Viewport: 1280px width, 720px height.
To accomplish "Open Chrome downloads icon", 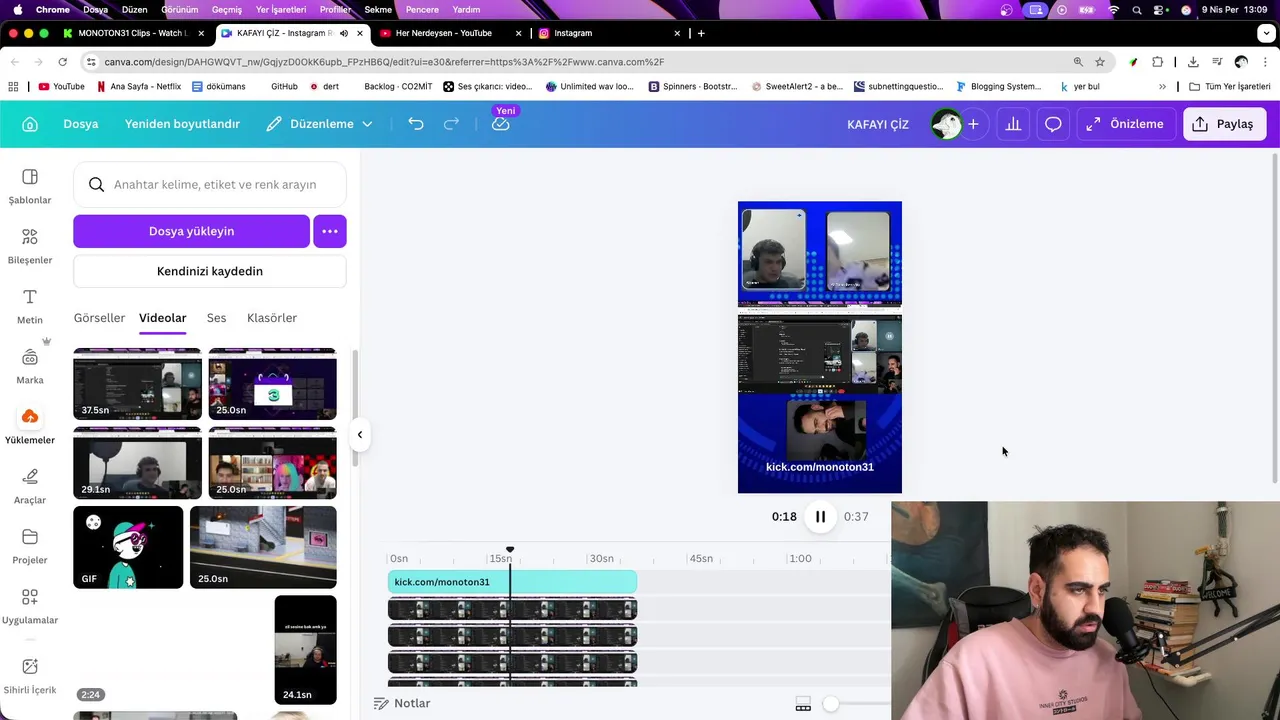I will (x=1193, y=62).
